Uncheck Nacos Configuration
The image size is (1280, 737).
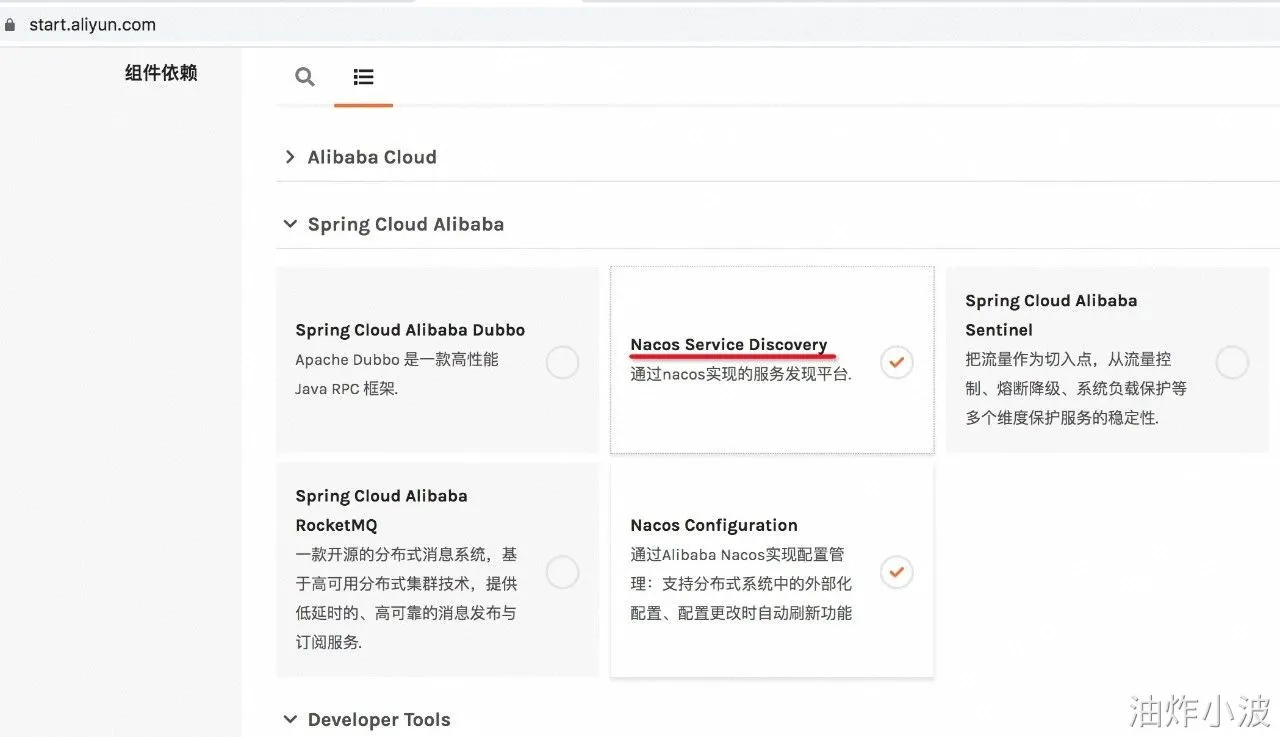coord(897,572)
